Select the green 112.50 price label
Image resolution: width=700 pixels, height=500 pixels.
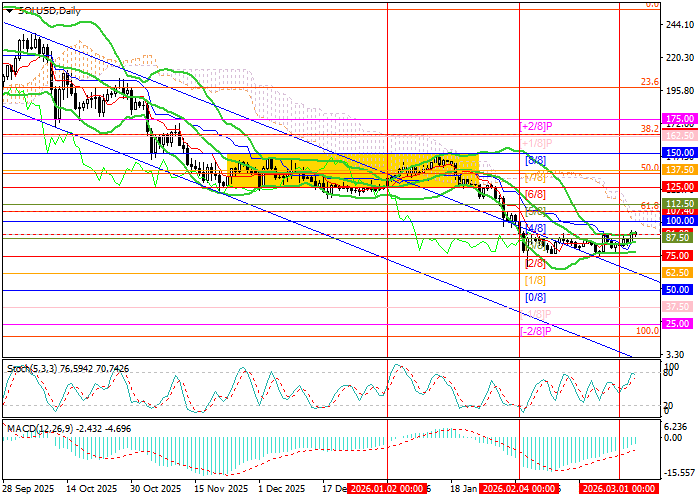tap(677, 203)
